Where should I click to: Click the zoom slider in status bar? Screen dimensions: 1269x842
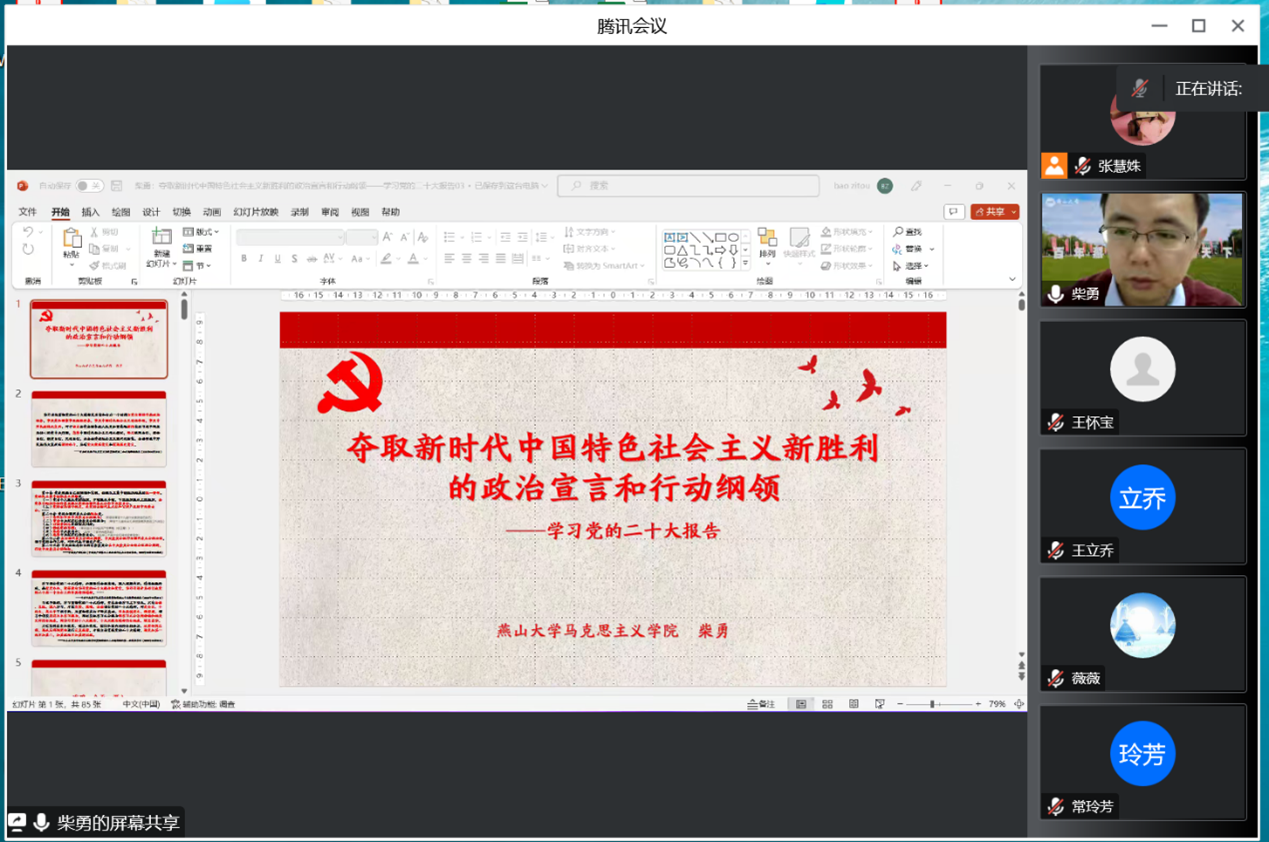pyautogui.click(x=932, y=704)
